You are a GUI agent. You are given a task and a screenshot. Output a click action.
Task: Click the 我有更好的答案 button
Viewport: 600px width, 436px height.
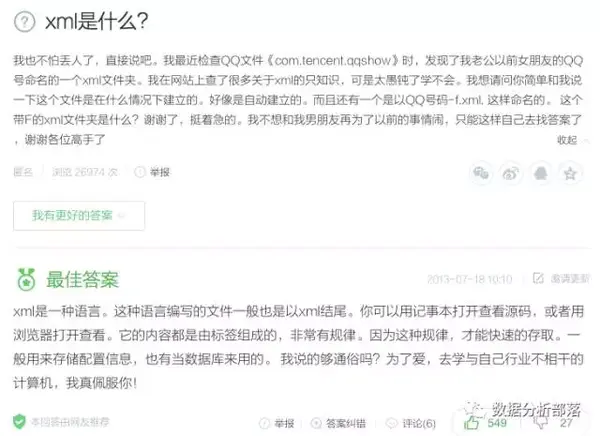[x=79, y=216]
